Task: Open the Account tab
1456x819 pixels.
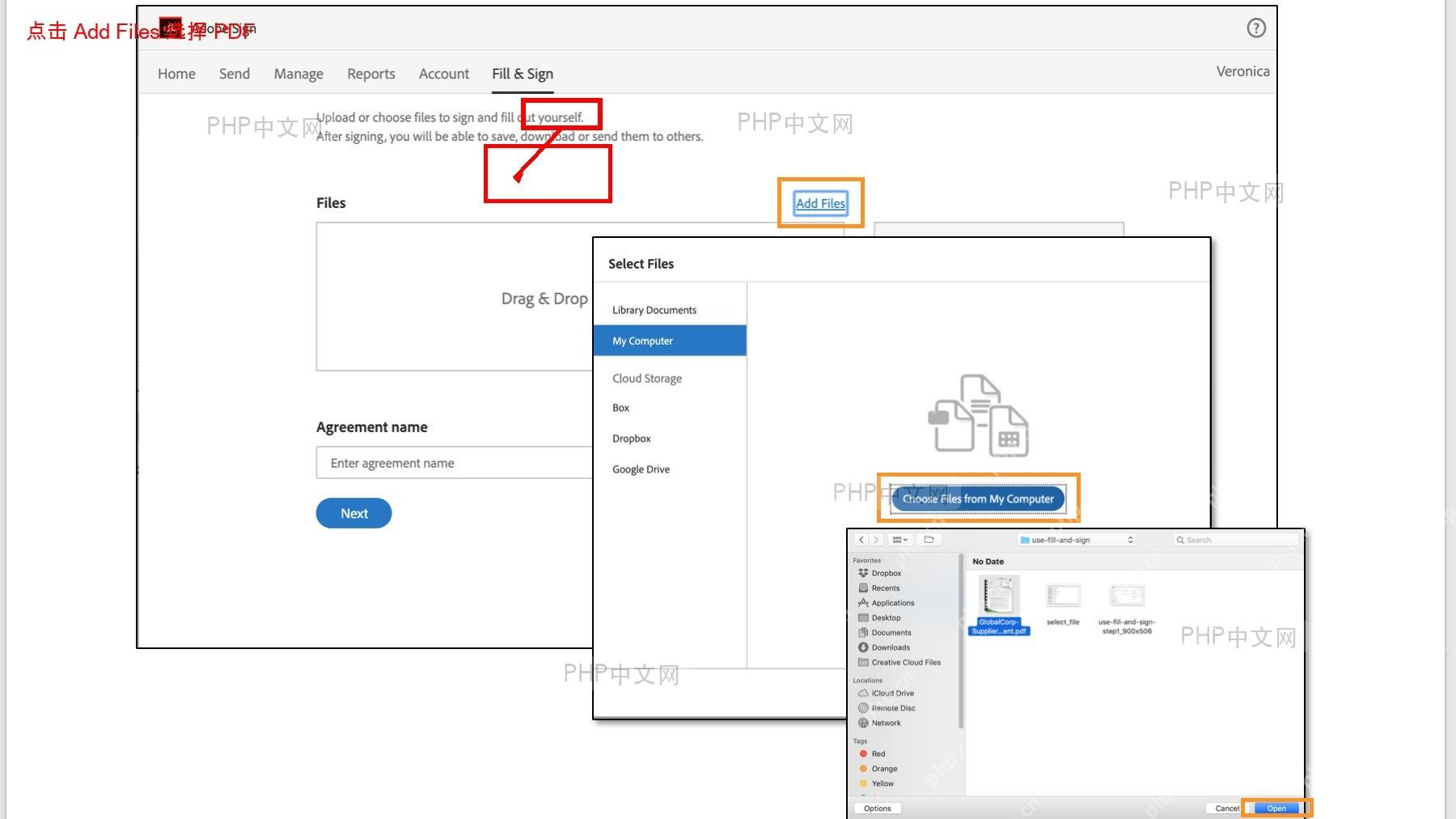Action: (x=444, y=74)
